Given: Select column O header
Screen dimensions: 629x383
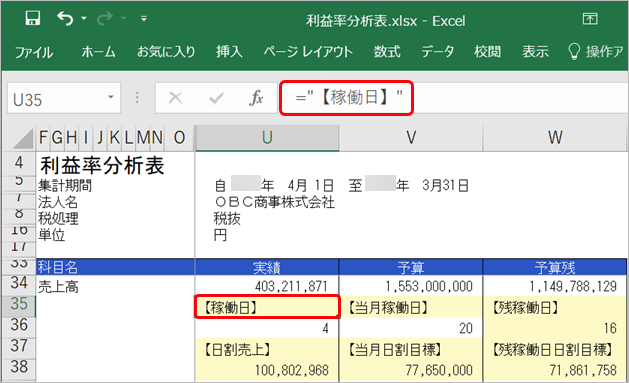Looking at the screenshot, I should coord(179,138).
